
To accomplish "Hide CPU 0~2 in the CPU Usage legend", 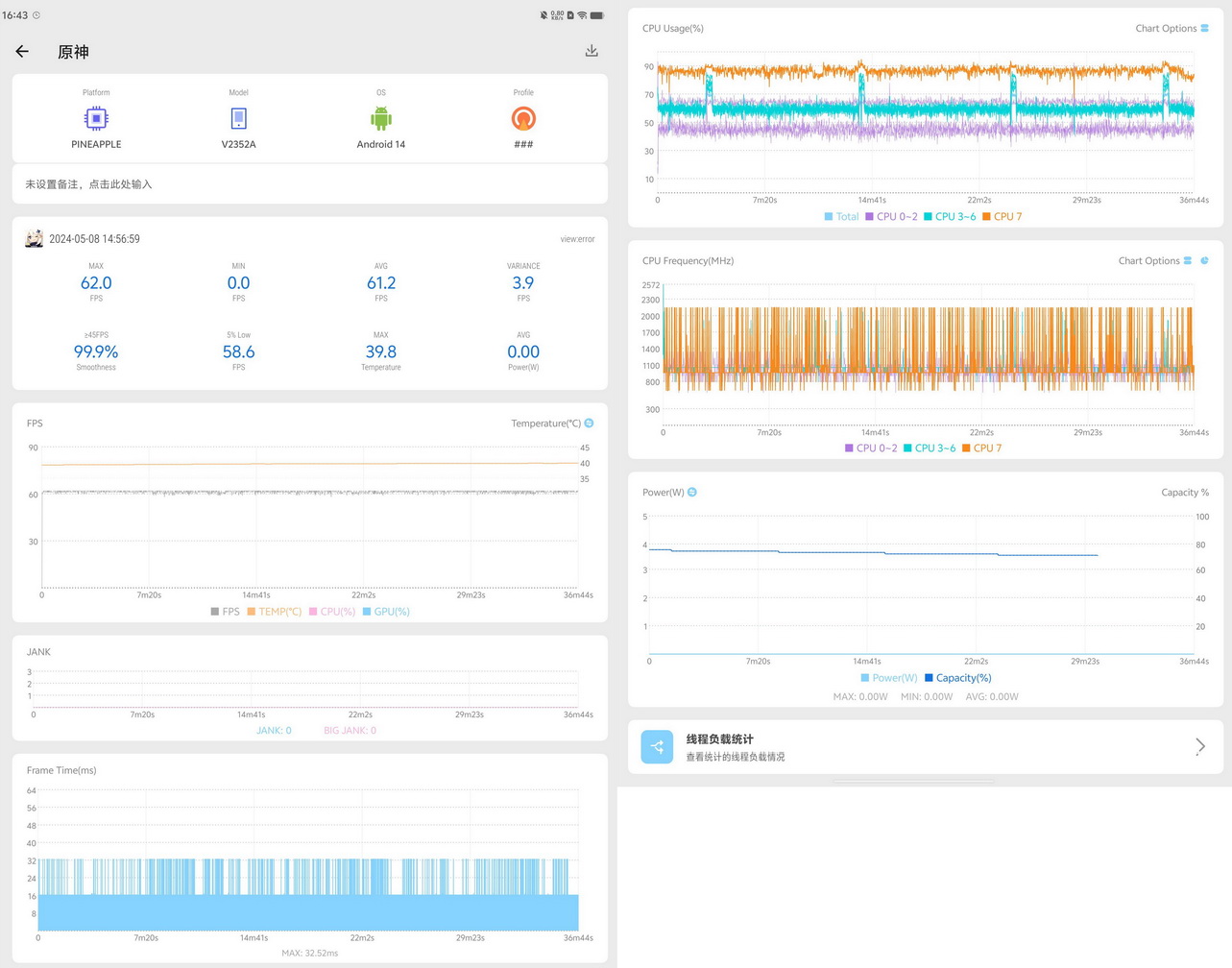I will pos(892,217).
